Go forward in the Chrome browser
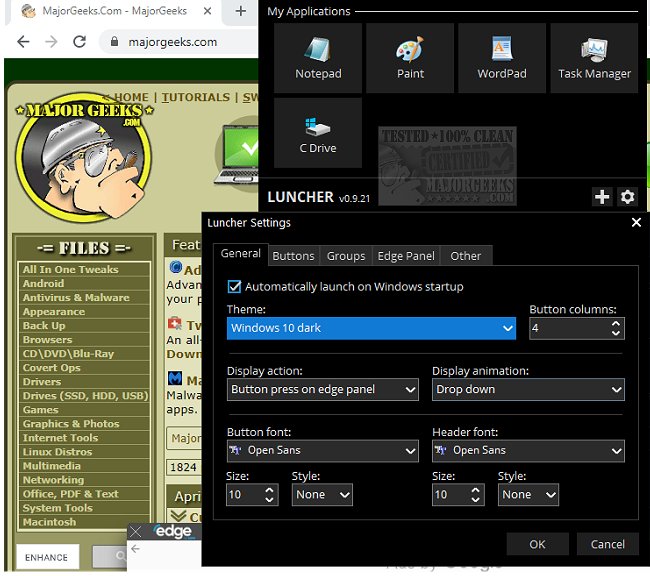 tap(51, 41)
